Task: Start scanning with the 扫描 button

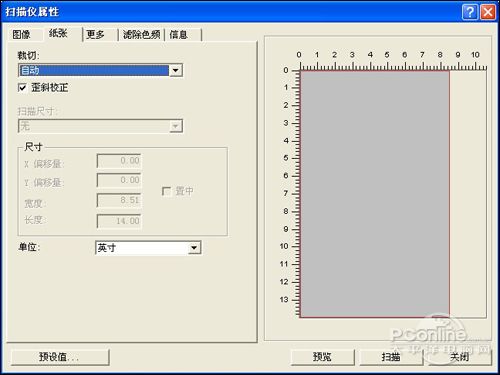Action: coord(391,357)
